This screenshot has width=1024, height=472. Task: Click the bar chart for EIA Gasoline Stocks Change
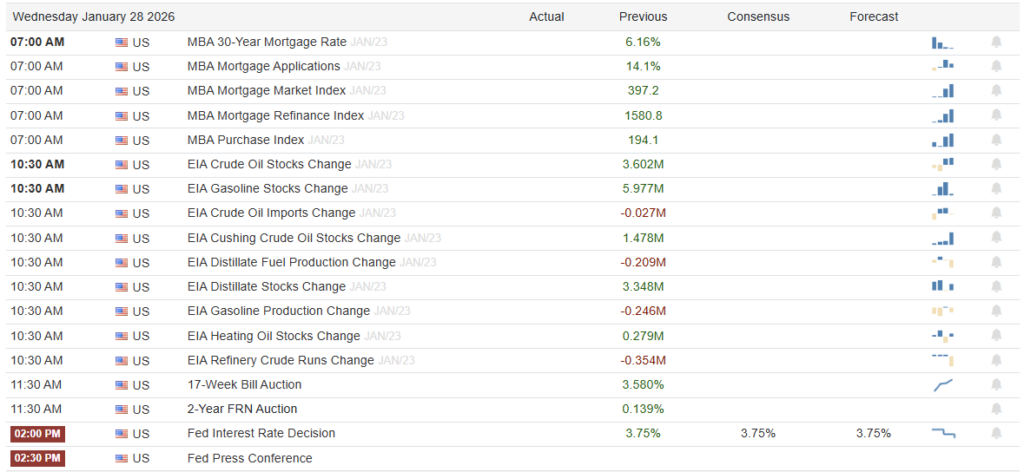click(943, 188)
